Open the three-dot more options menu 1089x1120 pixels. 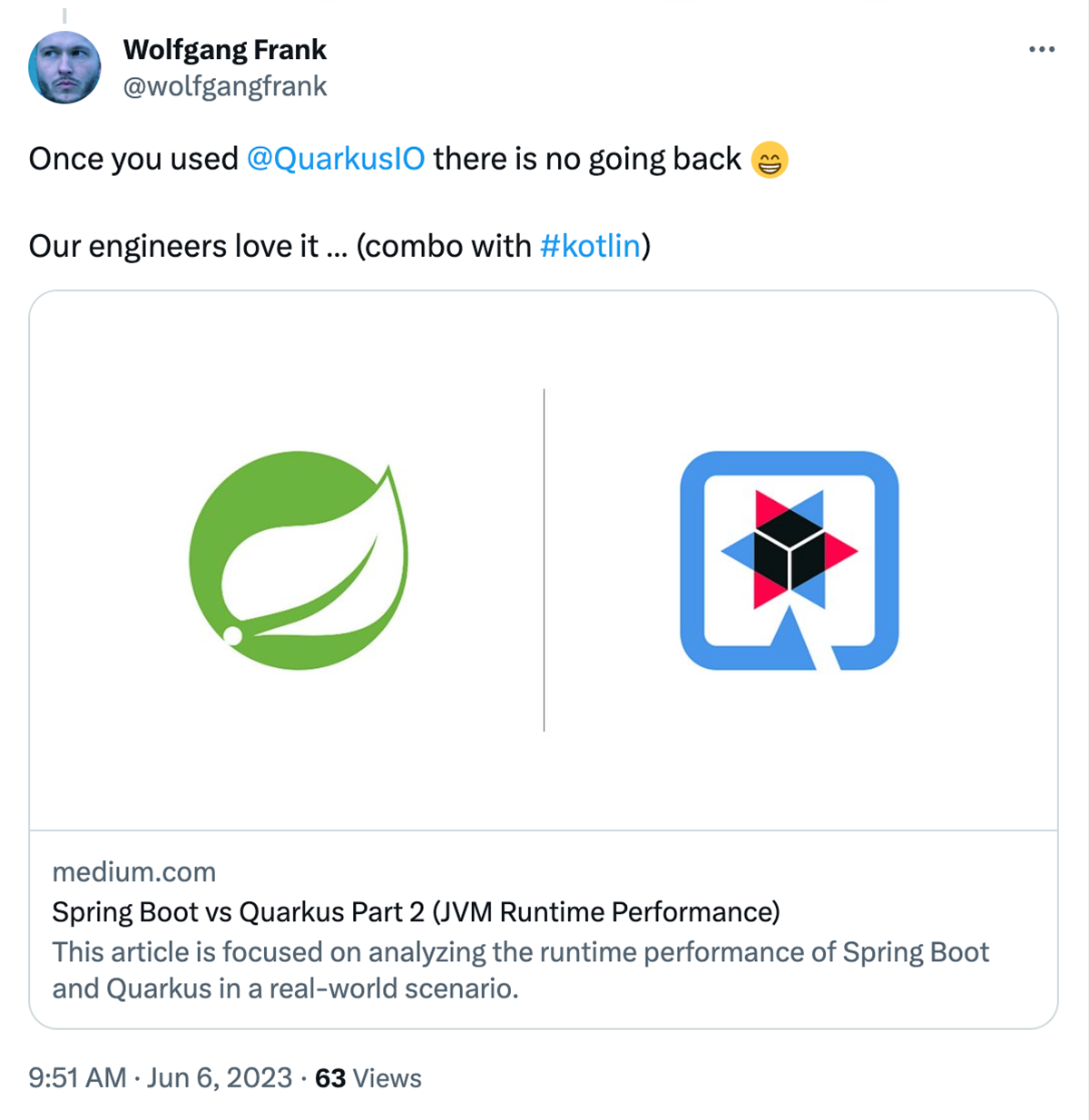[1041, 49]
